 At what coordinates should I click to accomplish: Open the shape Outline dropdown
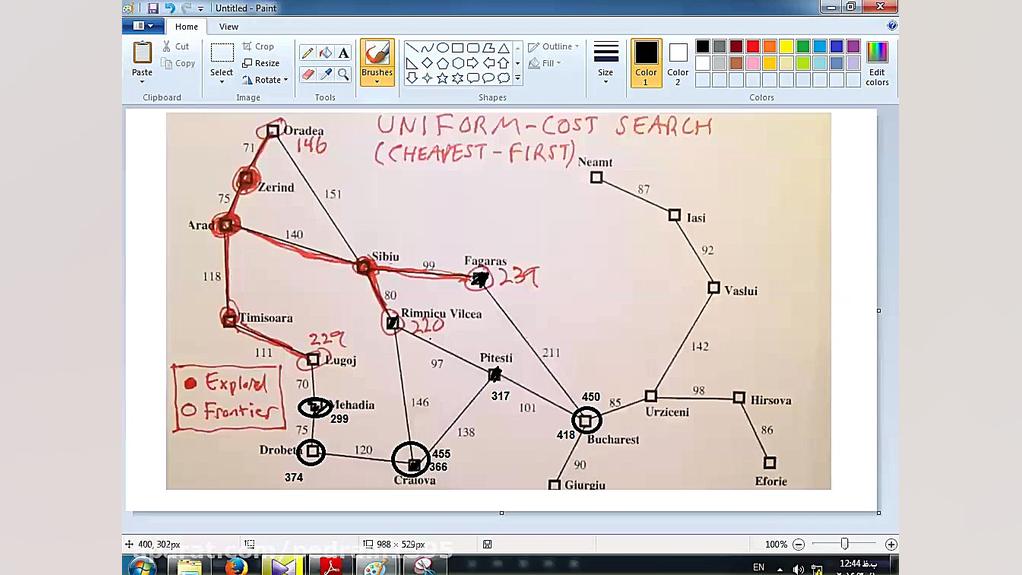tap(553, 46)
